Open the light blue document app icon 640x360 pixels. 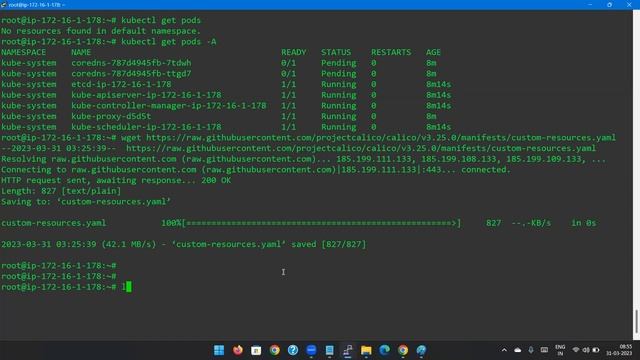329,350
